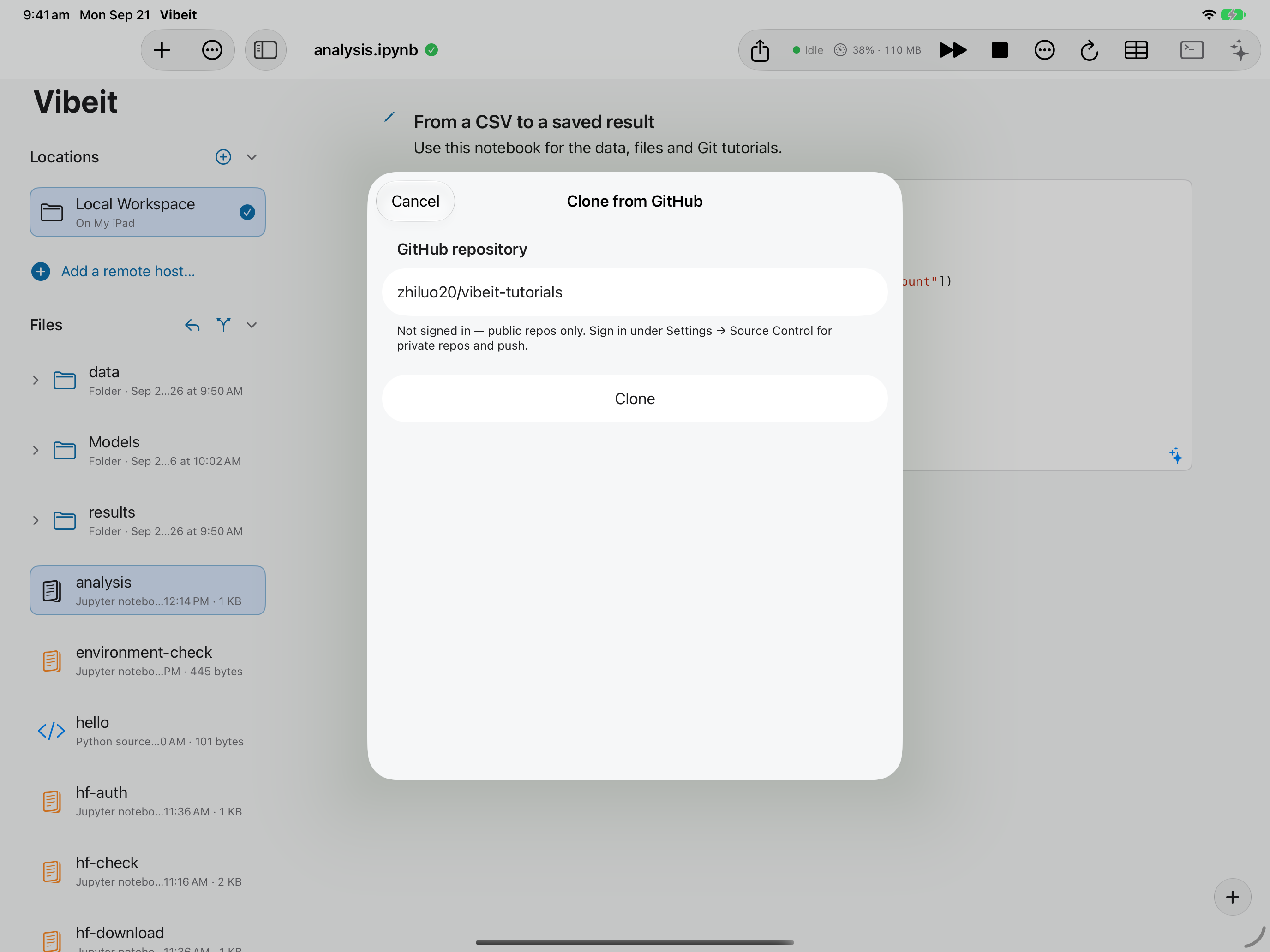The image size is (1270, 952).
Task: Restart kernel with circular arrow icon
Action: click(x=1089, y=50)
